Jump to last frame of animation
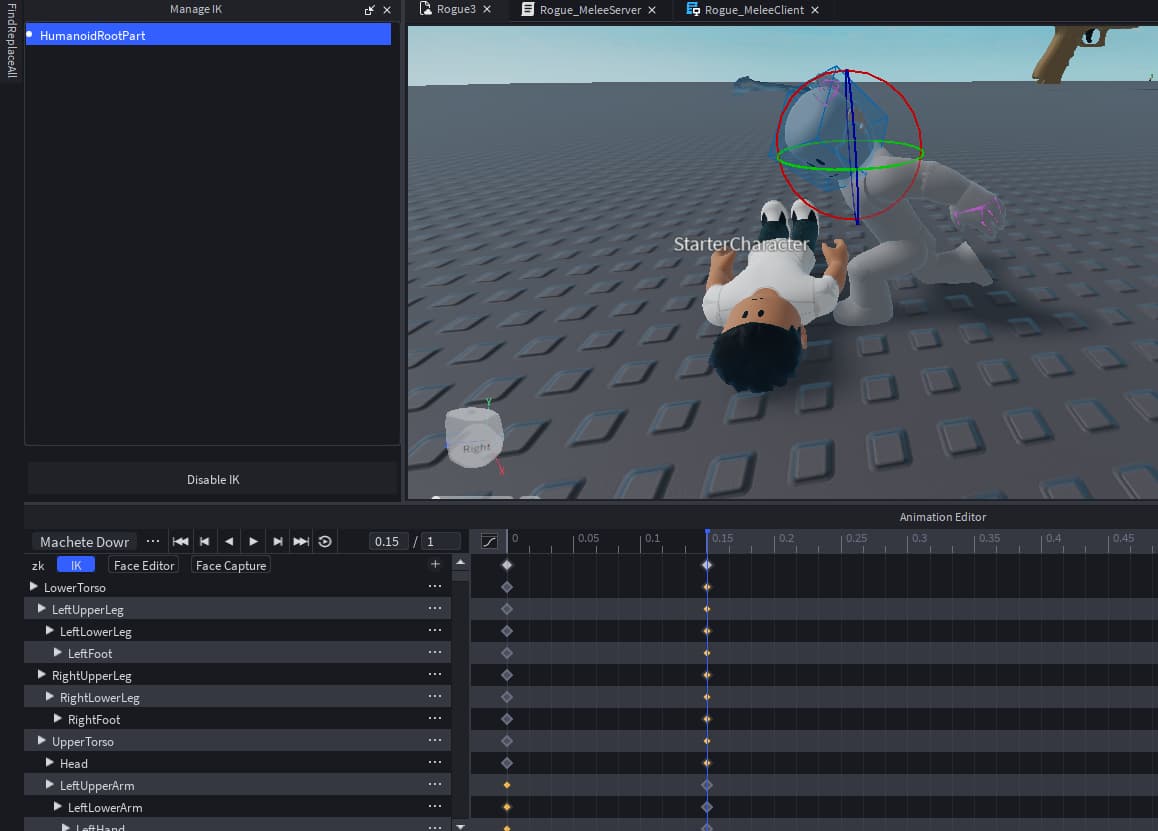The width and height of the screenshot is (1158, 831). tap(301, 541)
